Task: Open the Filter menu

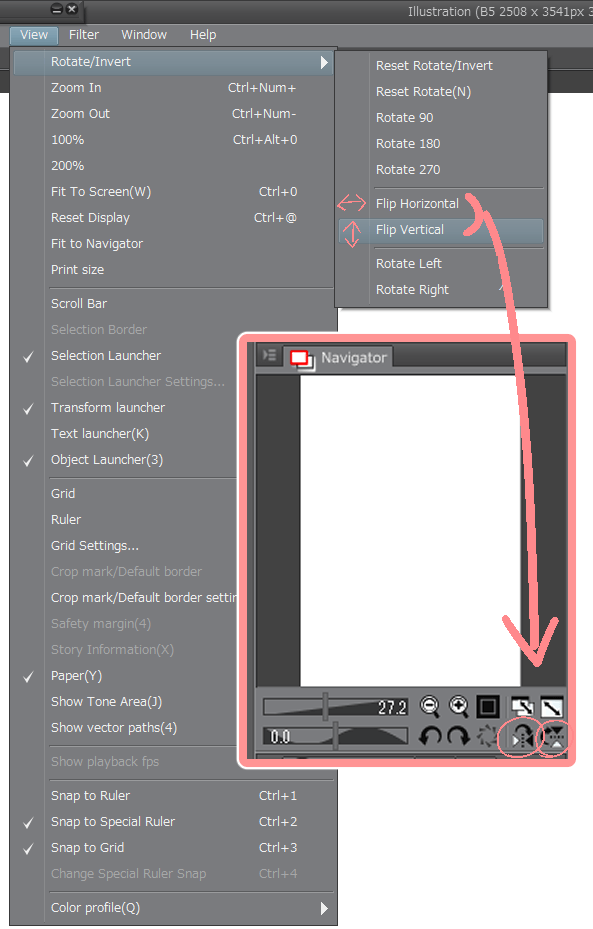Action: point(84,35)
